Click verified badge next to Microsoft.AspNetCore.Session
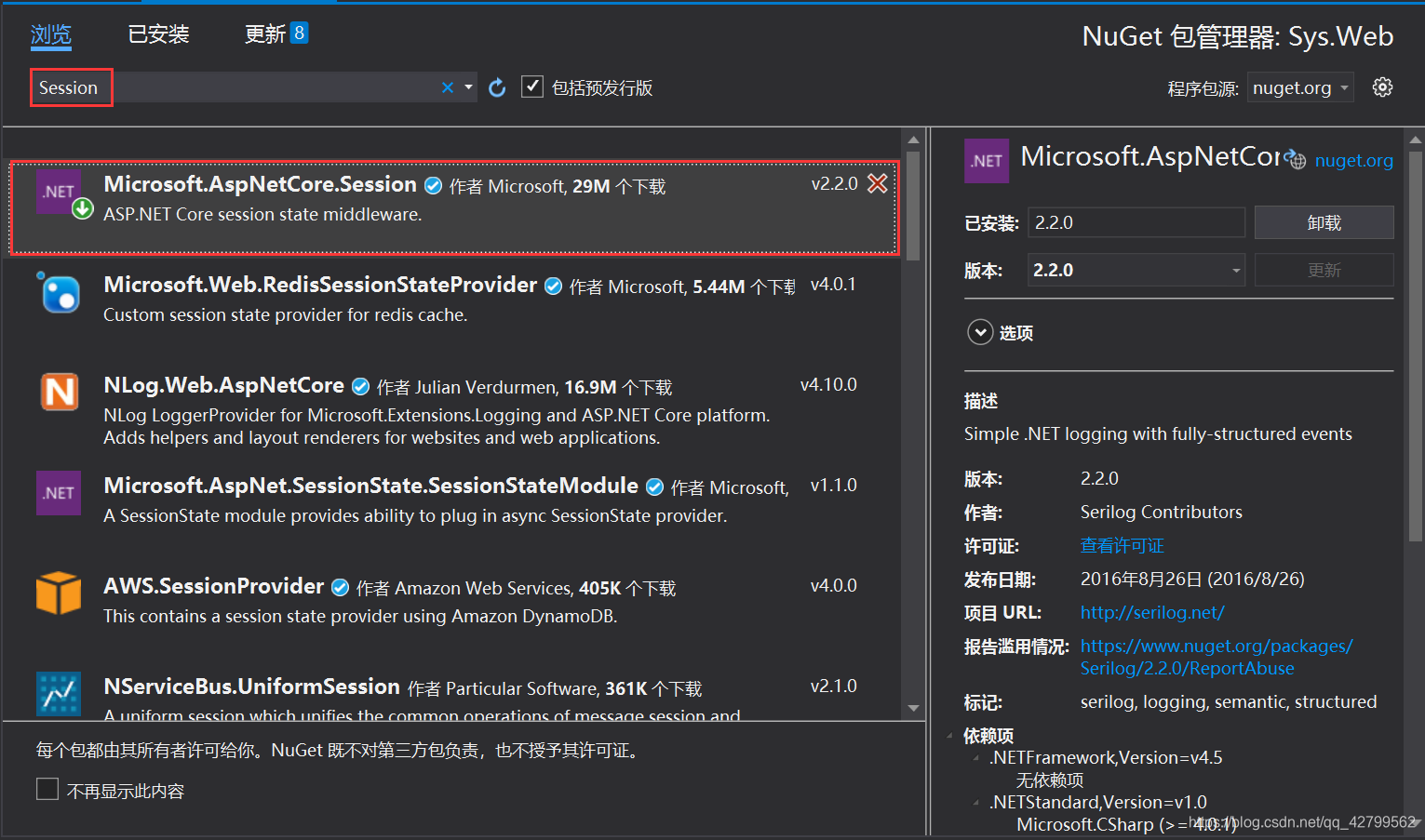 tap(433, 186)
